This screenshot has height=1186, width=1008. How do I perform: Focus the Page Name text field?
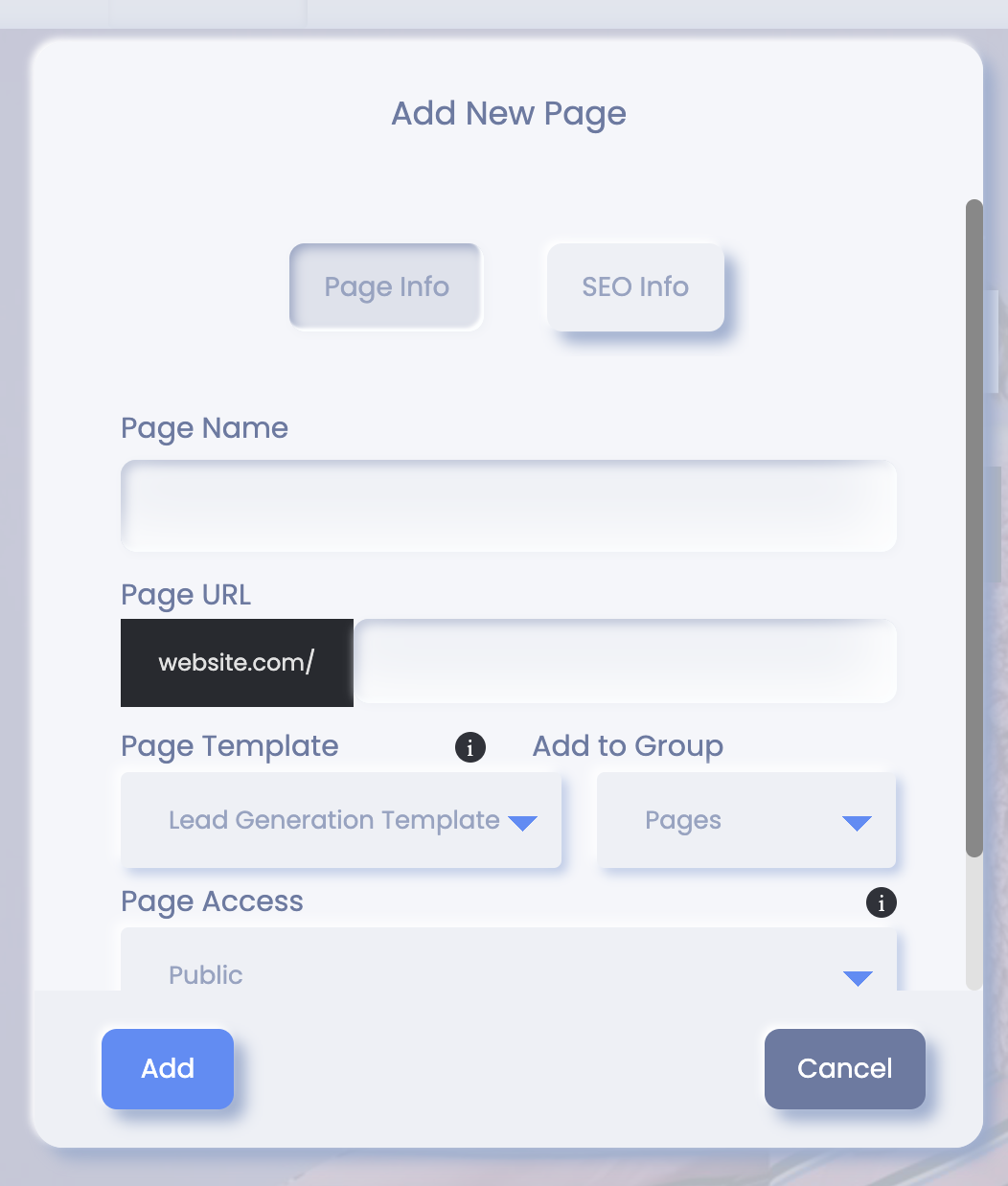pos(509,506)
